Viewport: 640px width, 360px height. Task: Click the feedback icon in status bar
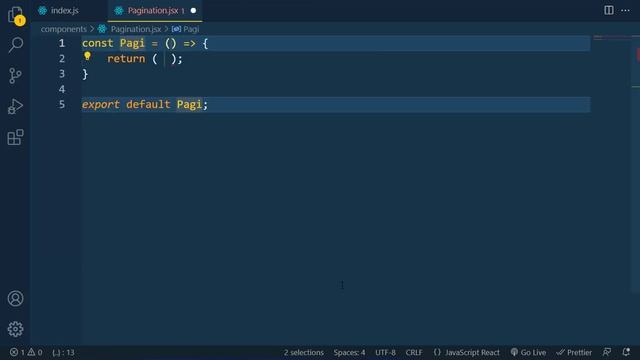point(607,352)
